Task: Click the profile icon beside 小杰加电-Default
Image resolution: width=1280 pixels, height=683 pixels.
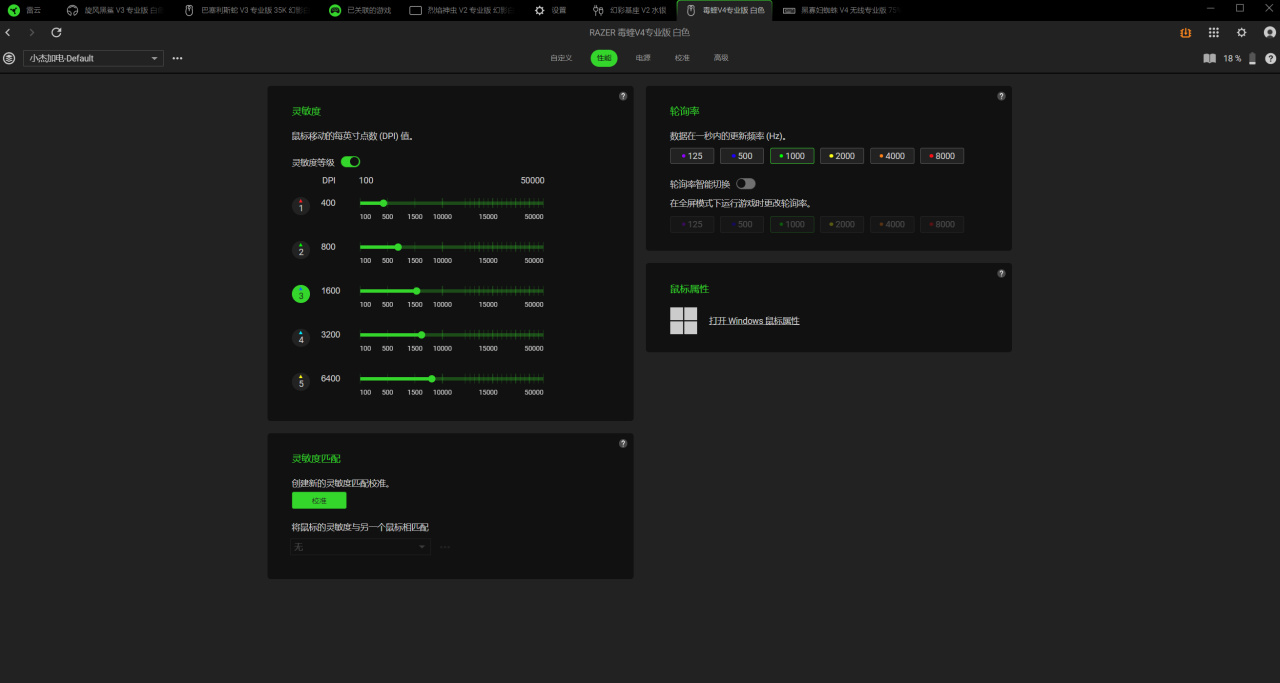Action: pyautogui.click(x=10, y=58)
